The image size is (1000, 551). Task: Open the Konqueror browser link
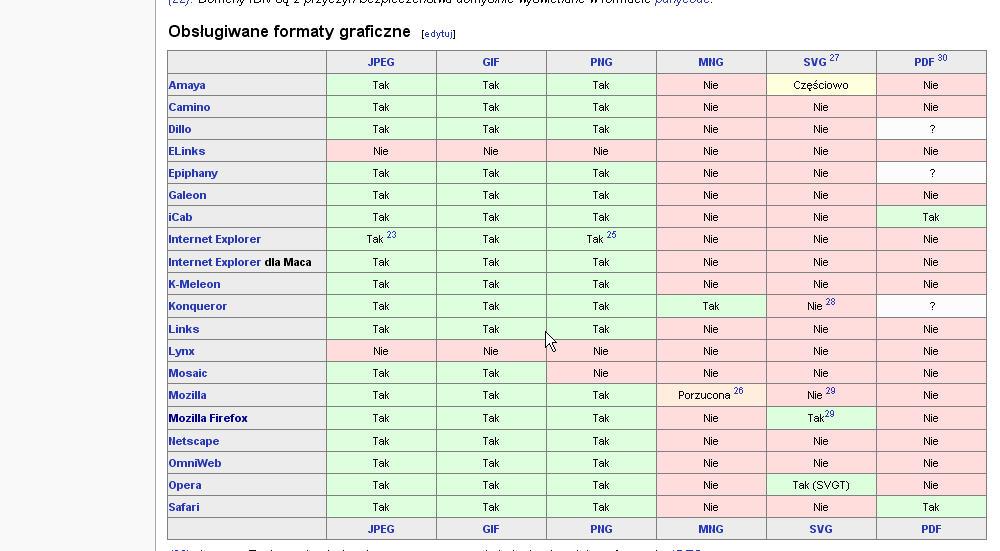(x=198, y=306)
